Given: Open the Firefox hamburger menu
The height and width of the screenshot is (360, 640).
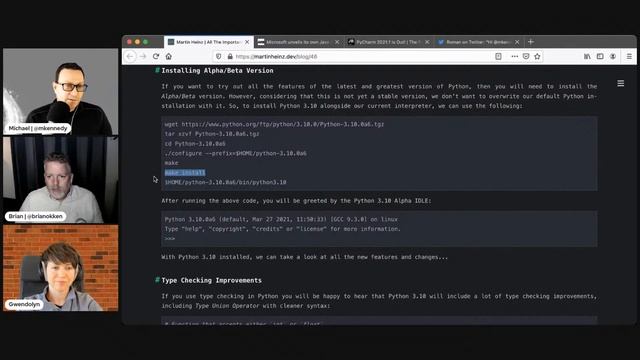Looking at the screenshot, I should click(x=629, y=57).
